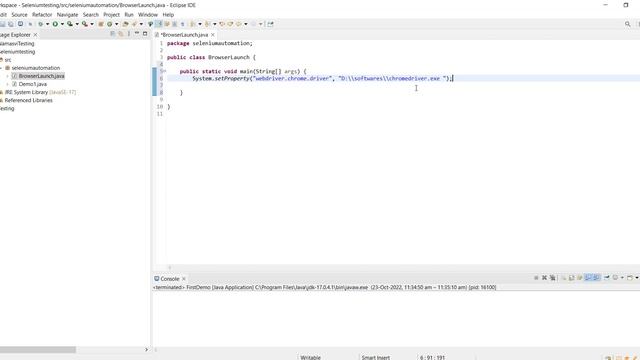Open the Navigate menu

(x=67, y=14)
